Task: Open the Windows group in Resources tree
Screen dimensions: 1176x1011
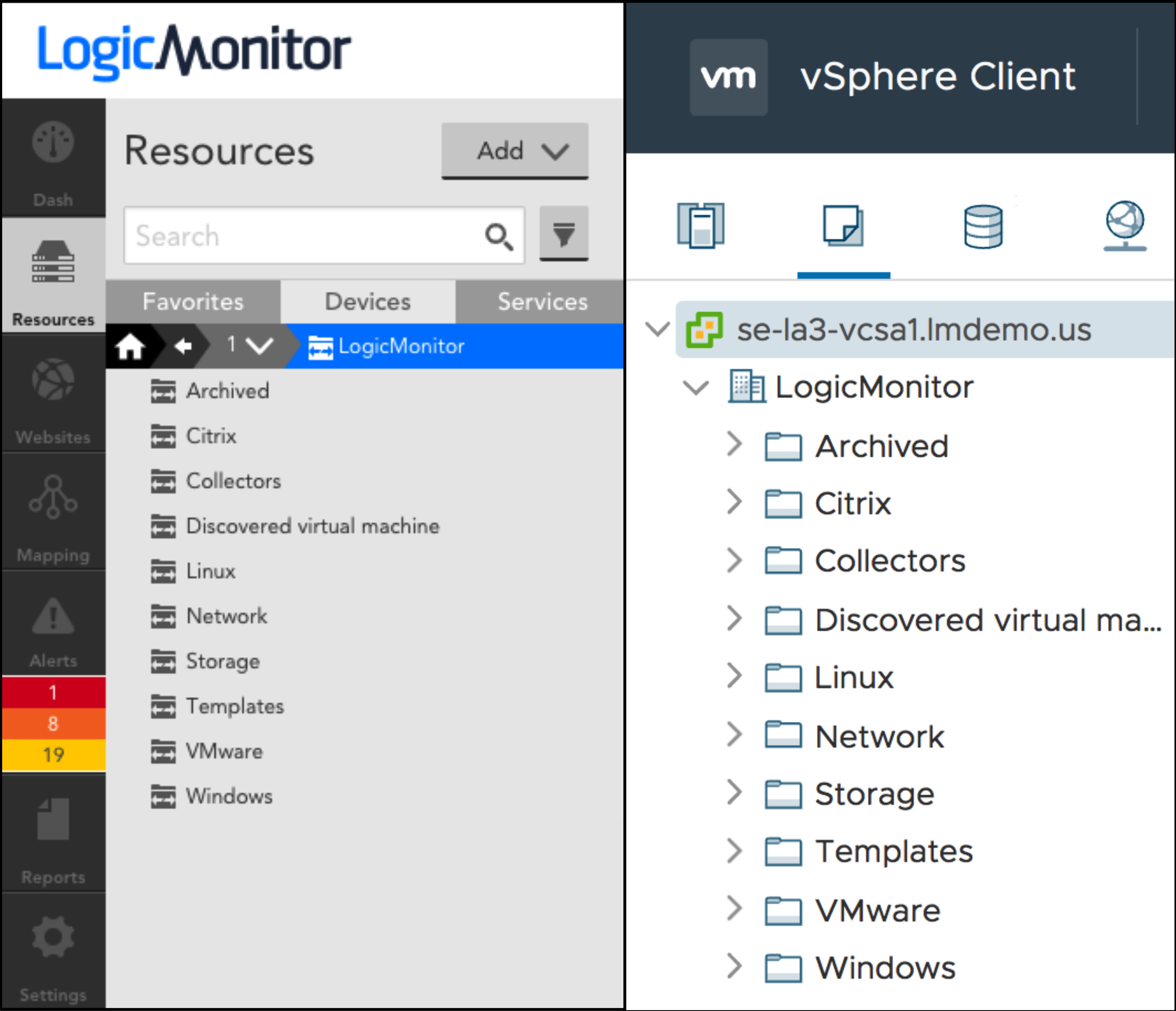Action: (x=212, y=796)
